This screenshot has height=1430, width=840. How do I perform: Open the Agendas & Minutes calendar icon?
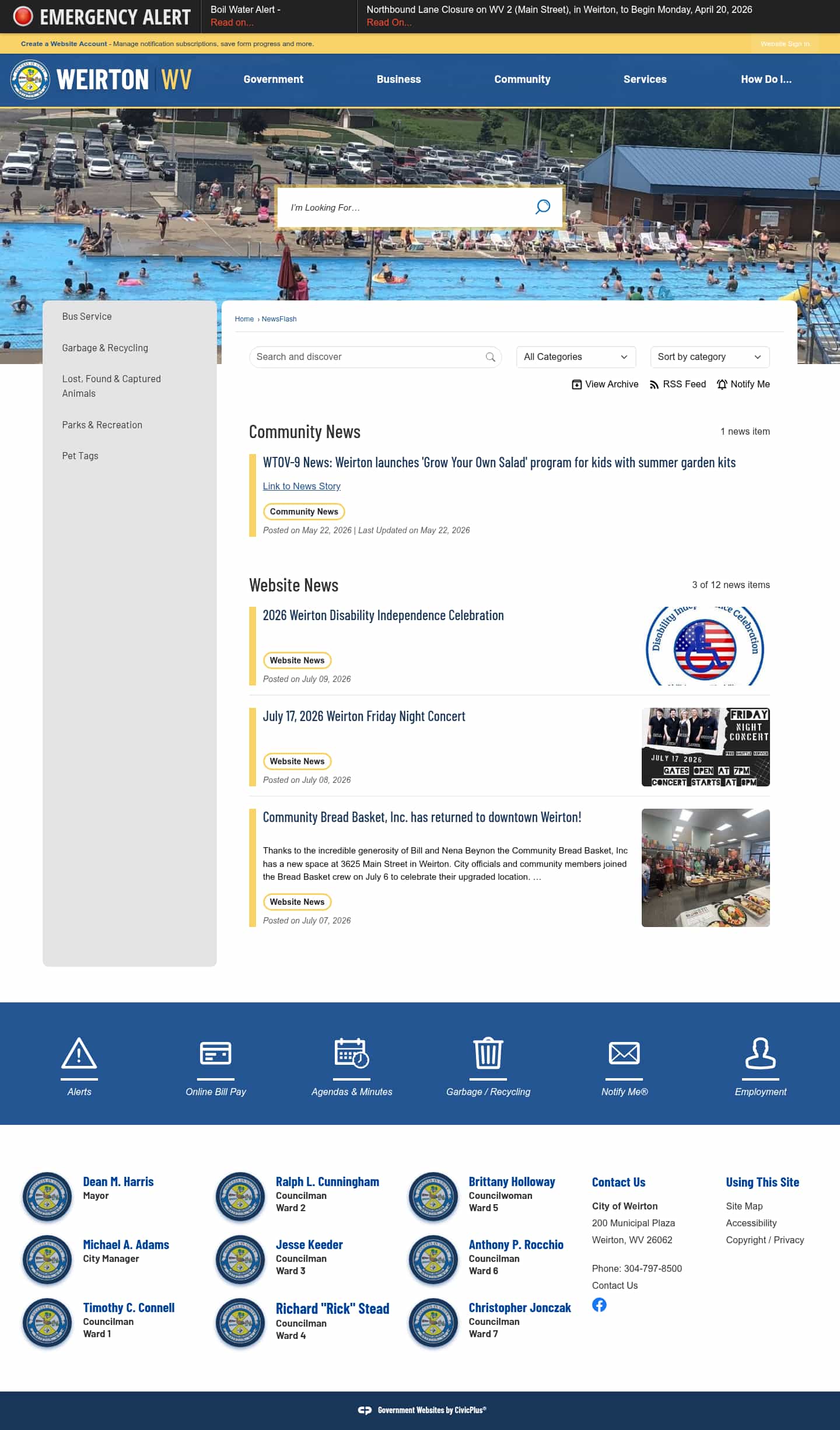(352, 1053)
